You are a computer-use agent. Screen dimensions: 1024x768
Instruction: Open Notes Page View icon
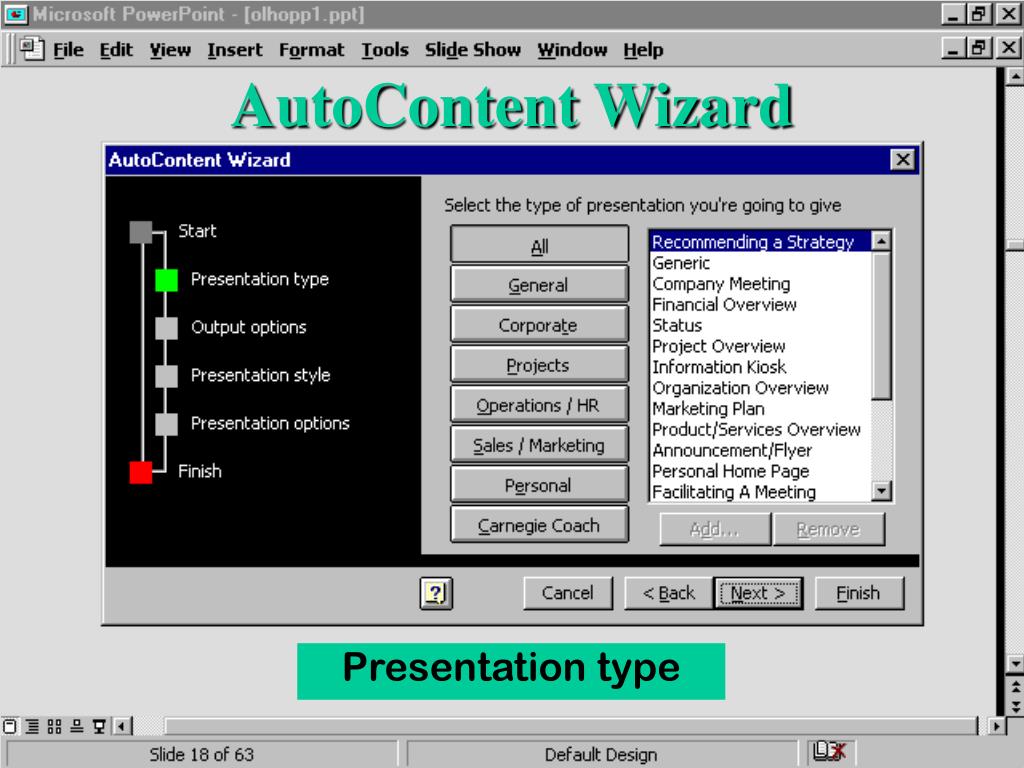pos(77,726)
